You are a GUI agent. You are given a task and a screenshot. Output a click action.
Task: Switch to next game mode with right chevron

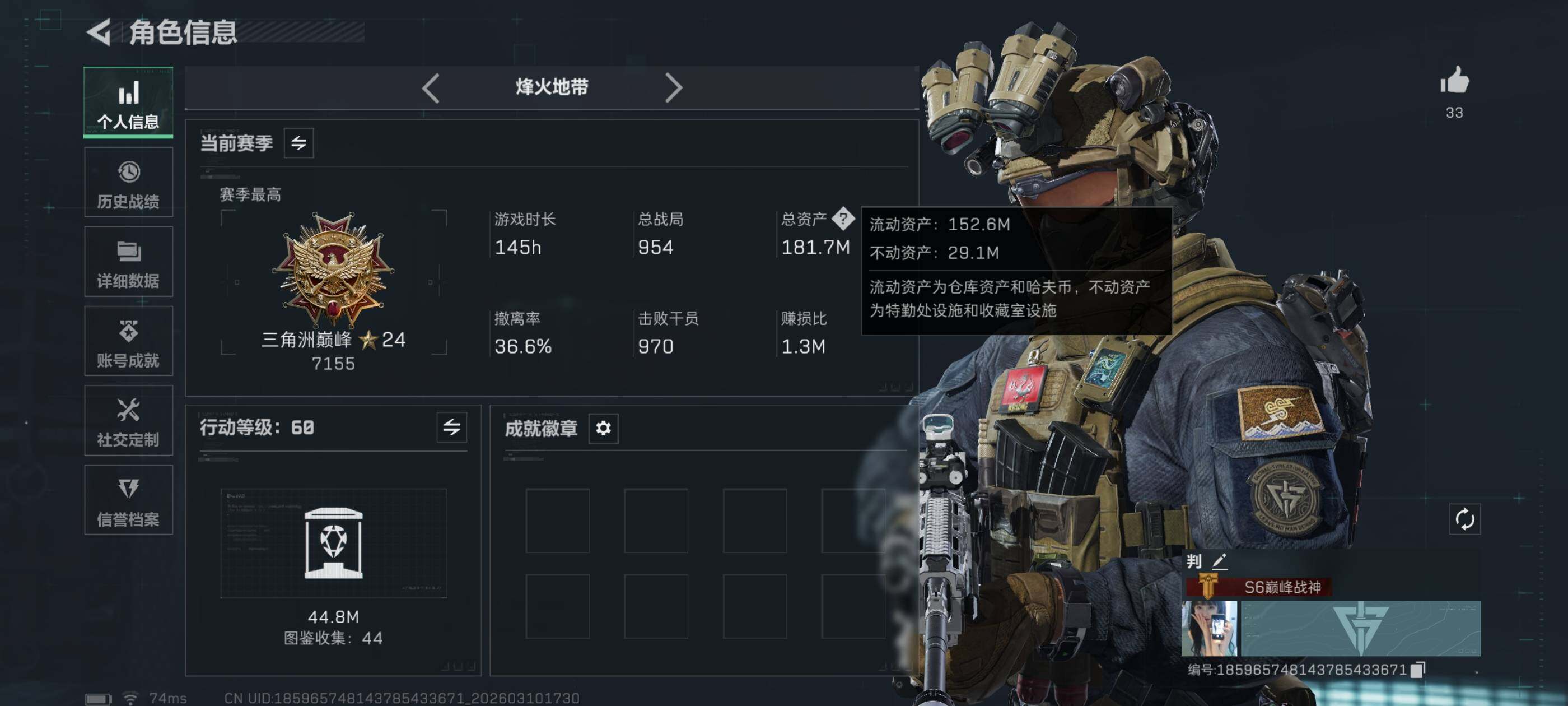pyautogui.click(x=673, y=88)
